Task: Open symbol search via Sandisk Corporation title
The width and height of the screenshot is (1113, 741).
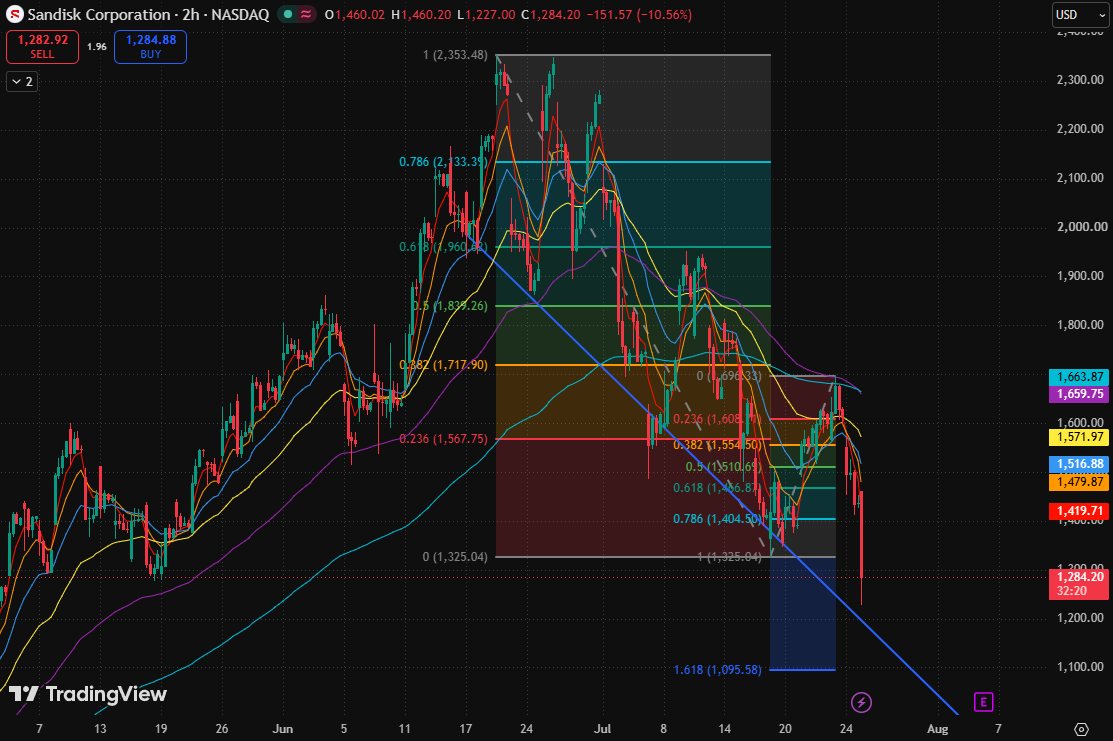Action: (x=99, y=14)
